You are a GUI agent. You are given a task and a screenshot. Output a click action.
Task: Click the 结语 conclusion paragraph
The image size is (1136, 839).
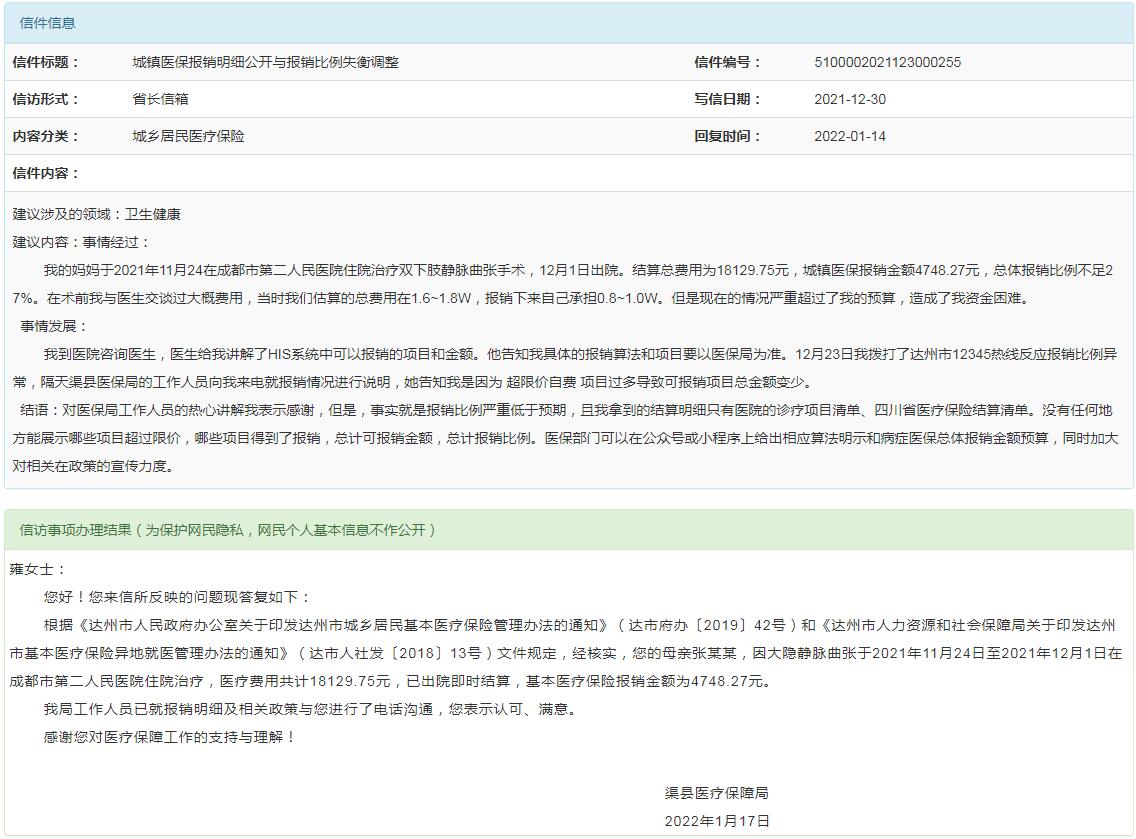click(564, 438)
